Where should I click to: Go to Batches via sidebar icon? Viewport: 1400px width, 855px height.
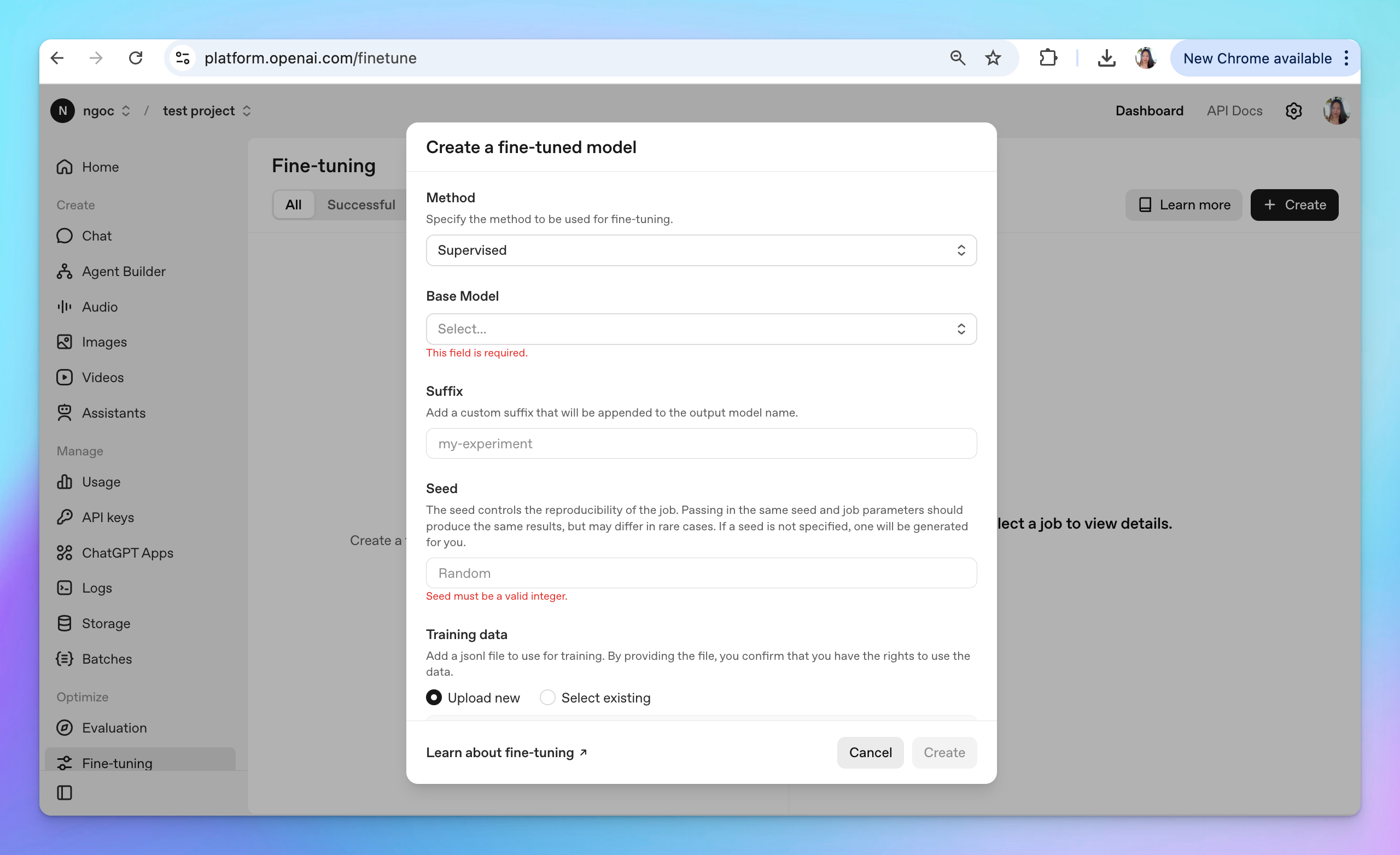pos(64,659)
